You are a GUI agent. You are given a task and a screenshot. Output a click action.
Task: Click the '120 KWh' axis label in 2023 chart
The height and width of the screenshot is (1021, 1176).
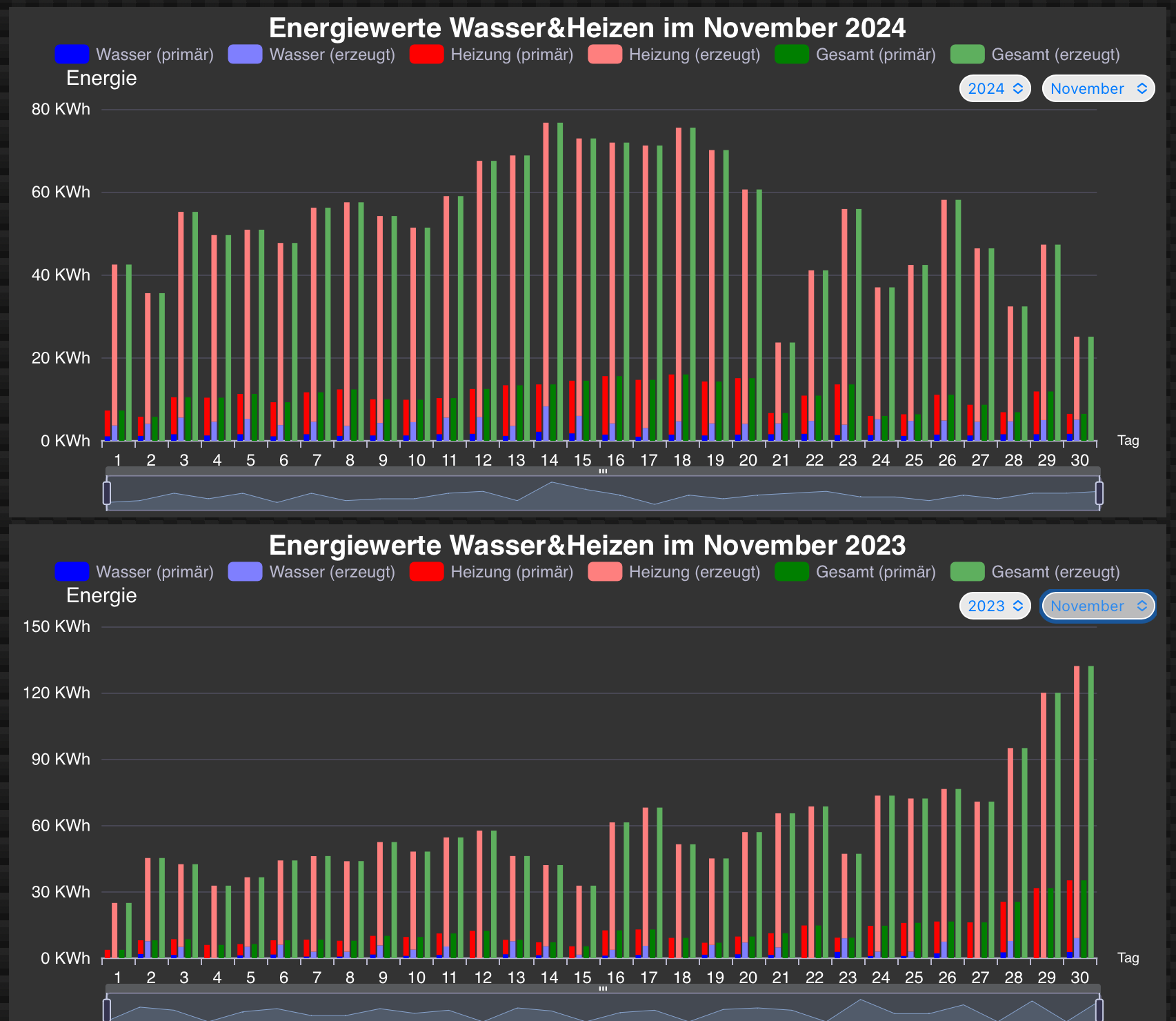(57, 693)
